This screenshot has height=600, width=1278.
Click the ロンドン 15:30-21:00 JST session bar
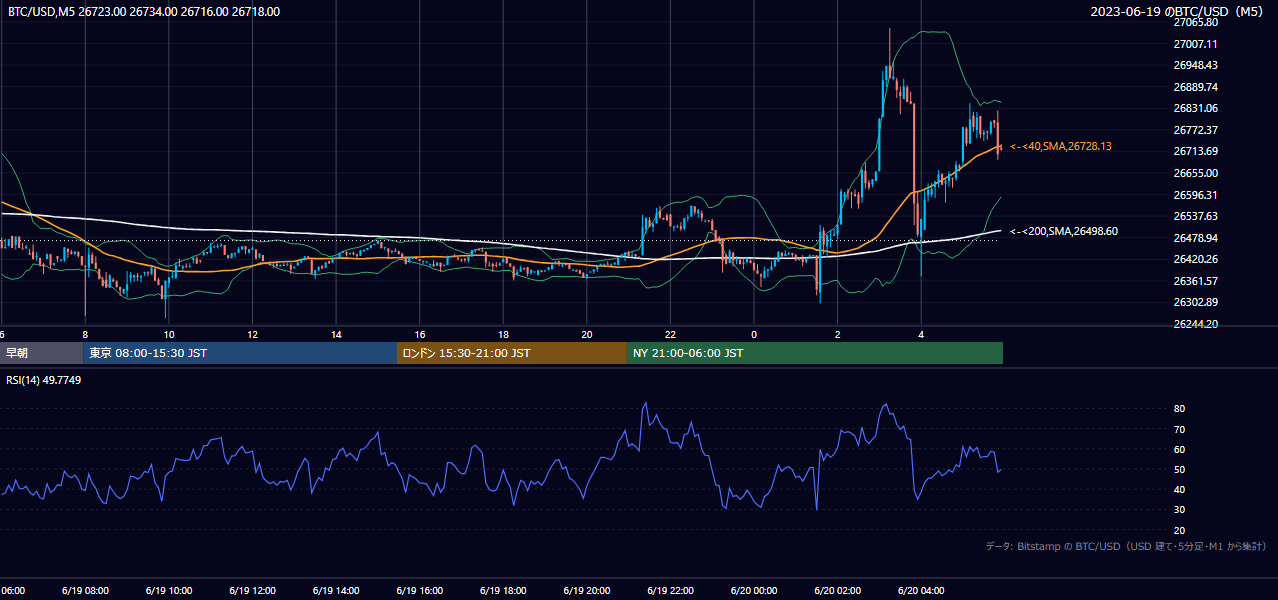coord(512,353)
